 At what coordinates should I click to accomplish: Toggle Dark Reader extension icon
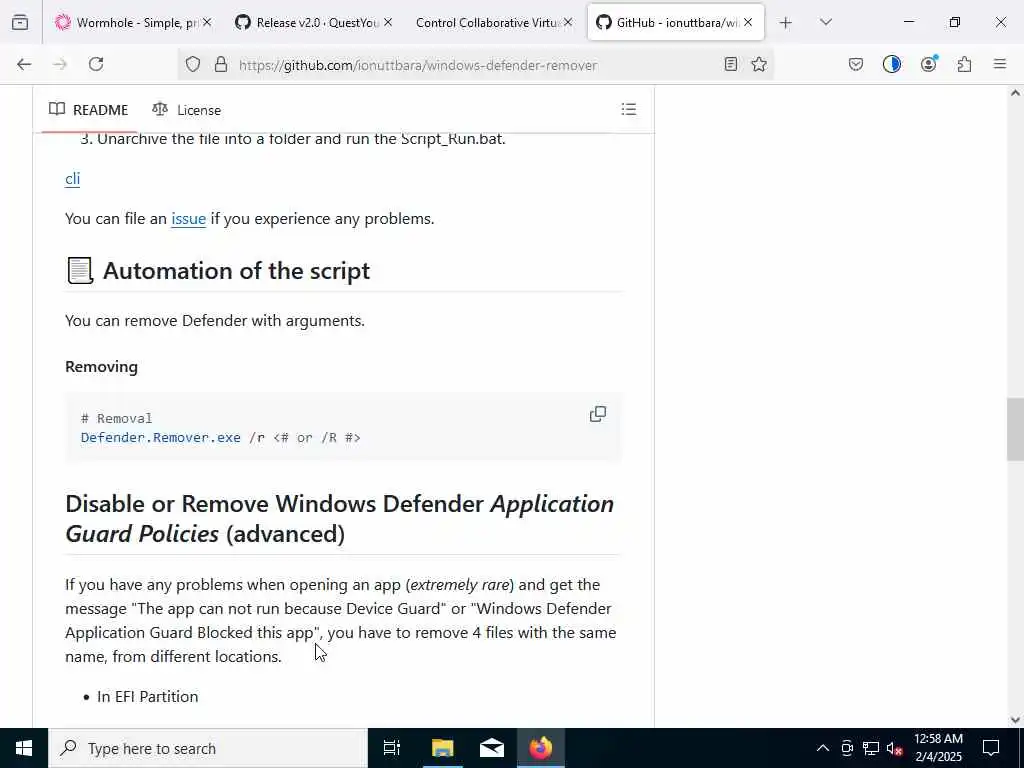coord(892,64)
